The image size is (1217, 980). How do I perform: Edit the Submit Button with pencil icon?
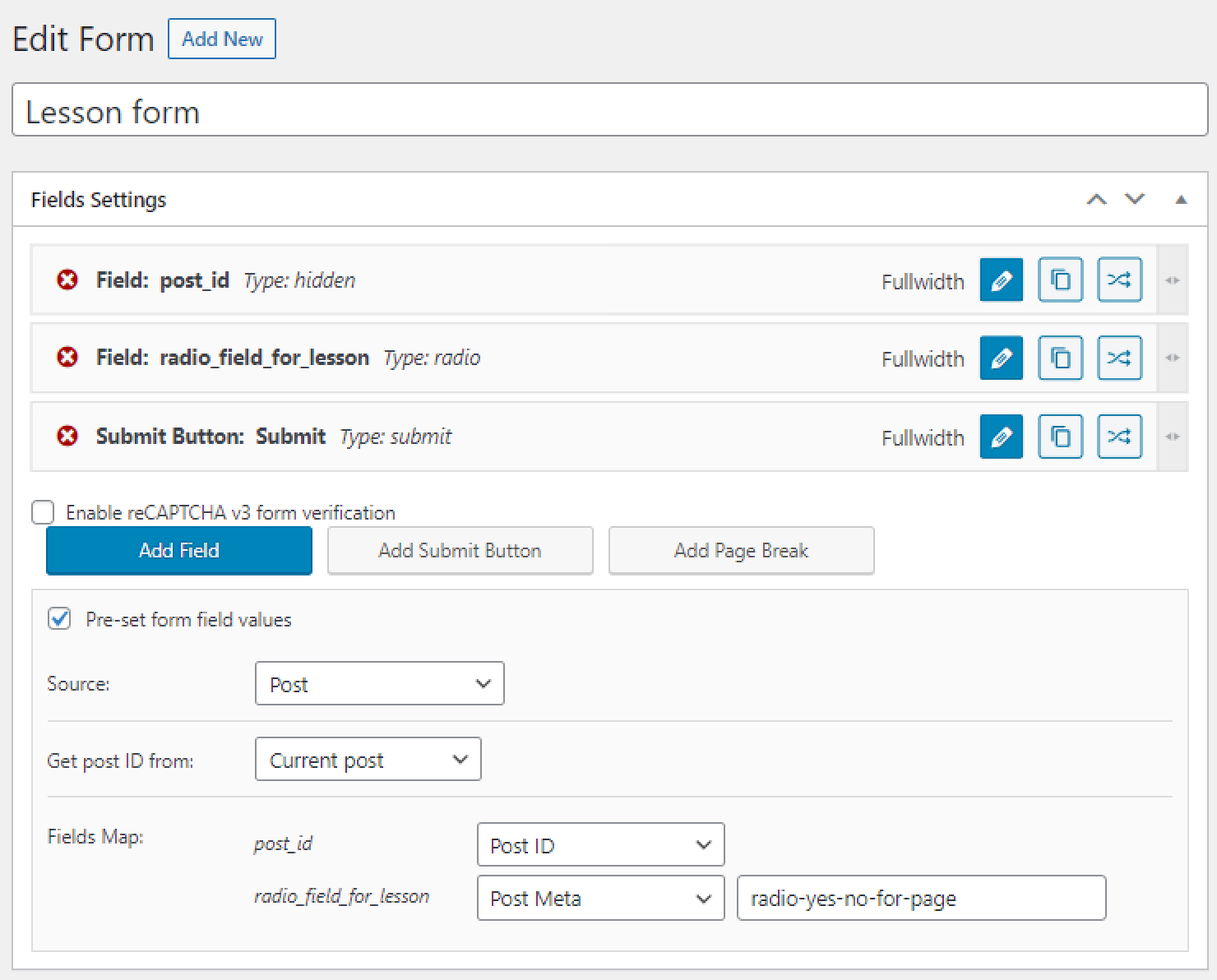click(1001, 436)
